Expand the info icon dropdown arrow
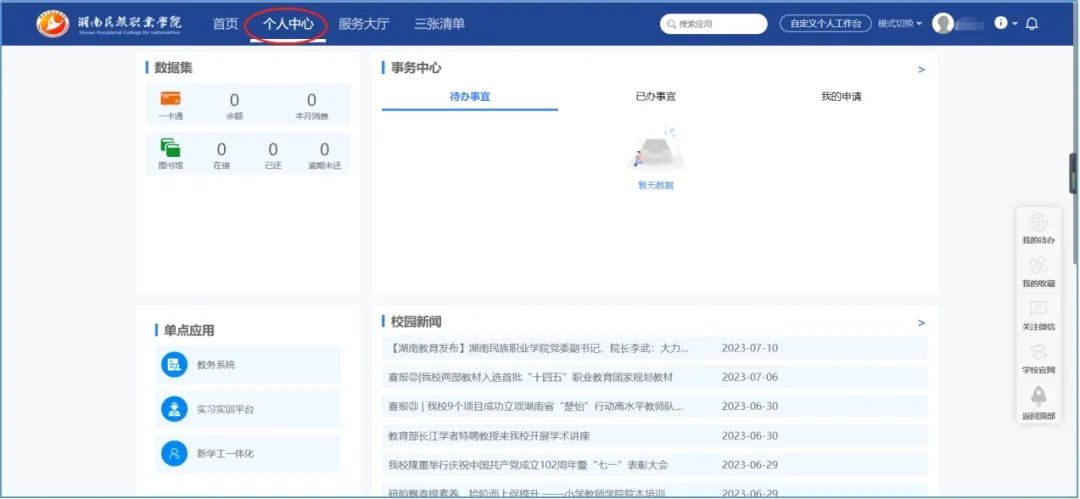Screen dimensions: 1080x499 [1015, 23]
